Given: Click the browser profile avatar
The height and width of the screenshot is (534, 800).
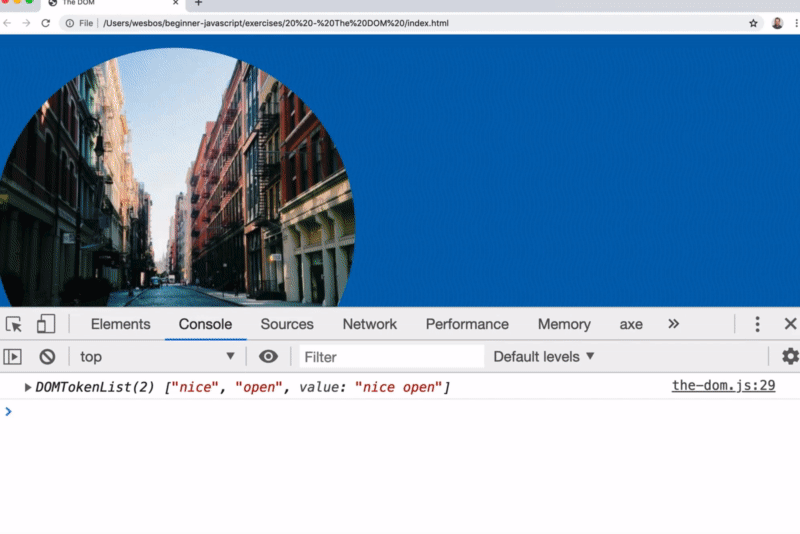Looking at the screenshot, I should pyautogui.click(x=777, y=22).
